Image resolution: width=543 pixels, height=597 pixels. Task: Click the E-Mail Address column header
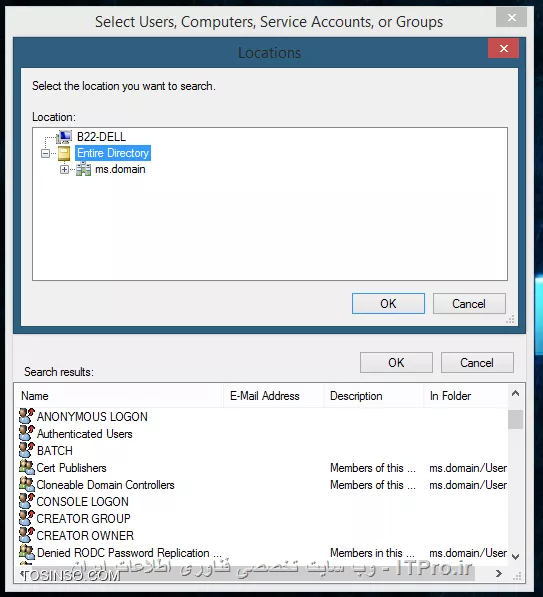pyautogui.click(x=273, y=396)
